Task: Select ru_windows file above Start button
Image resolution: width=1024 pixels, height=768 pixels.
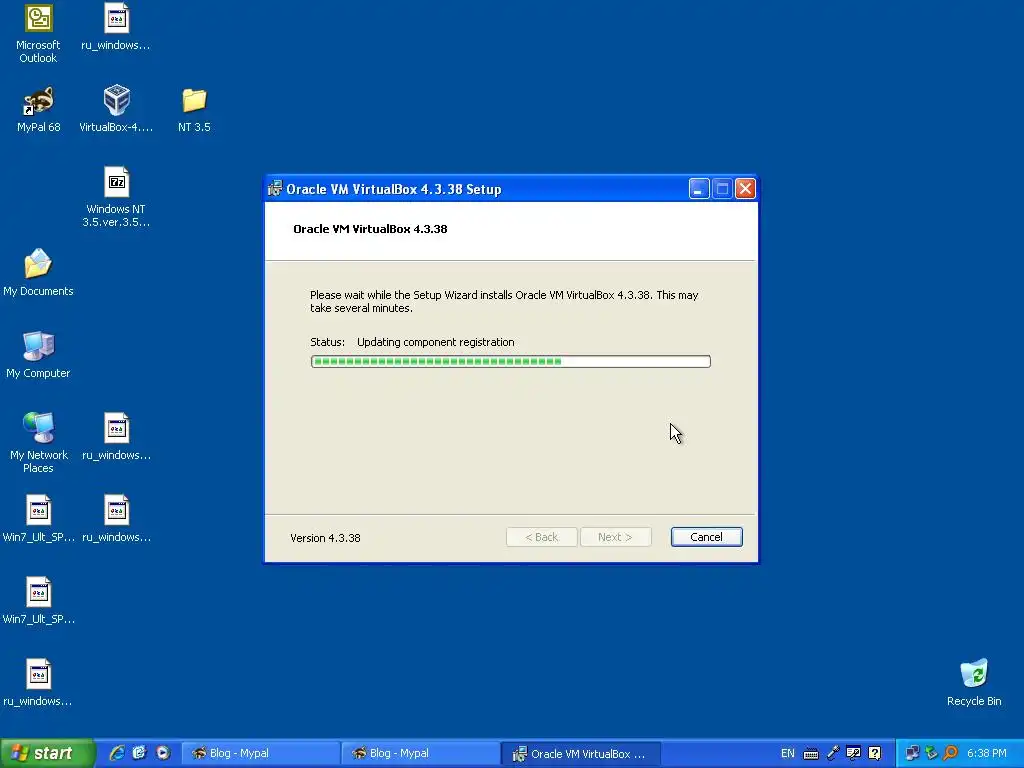Action: pos(38,682)
